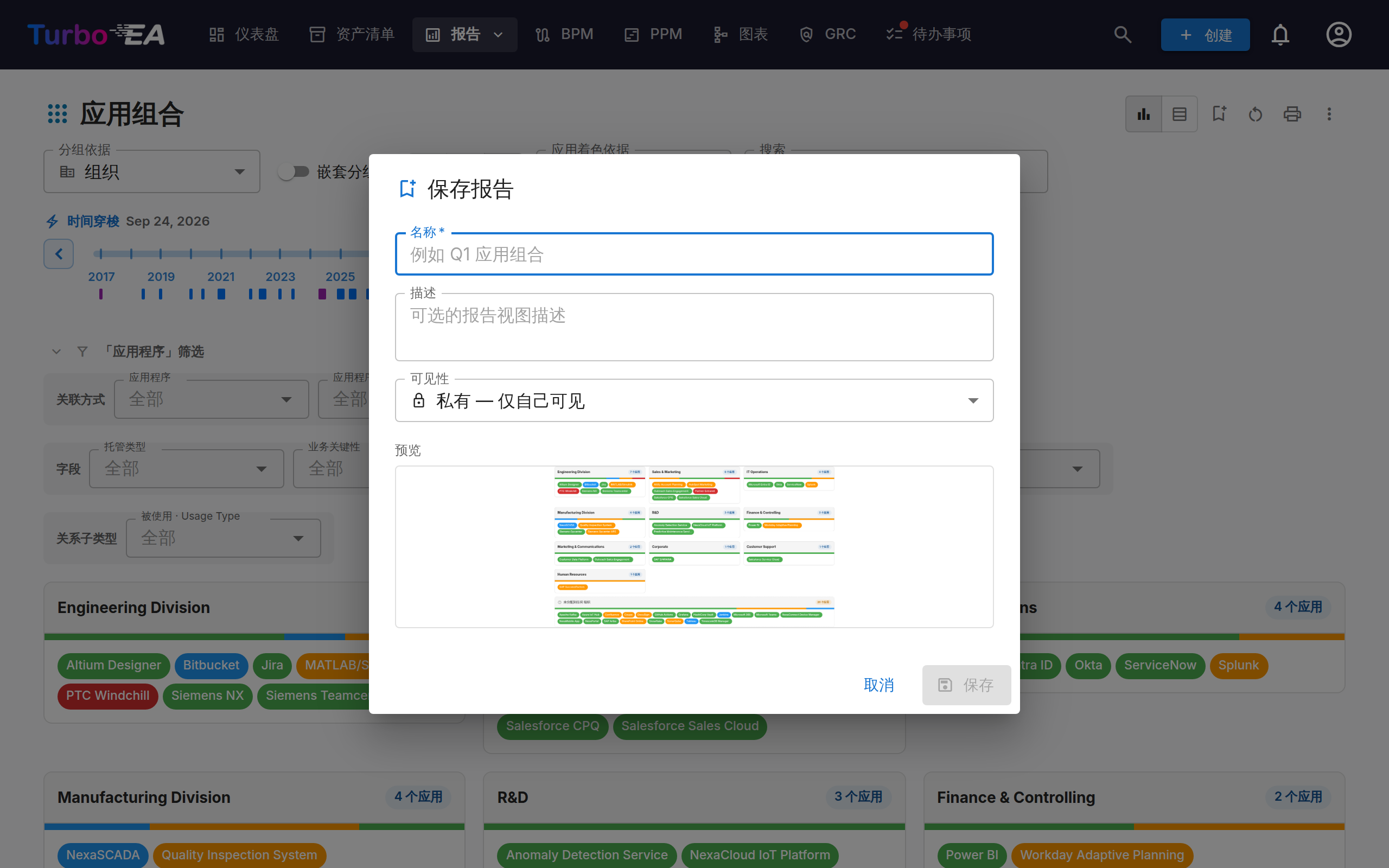1389x868 pixels.
Task: Click the ServiceNow app chip
Action: coord(1160,665)
